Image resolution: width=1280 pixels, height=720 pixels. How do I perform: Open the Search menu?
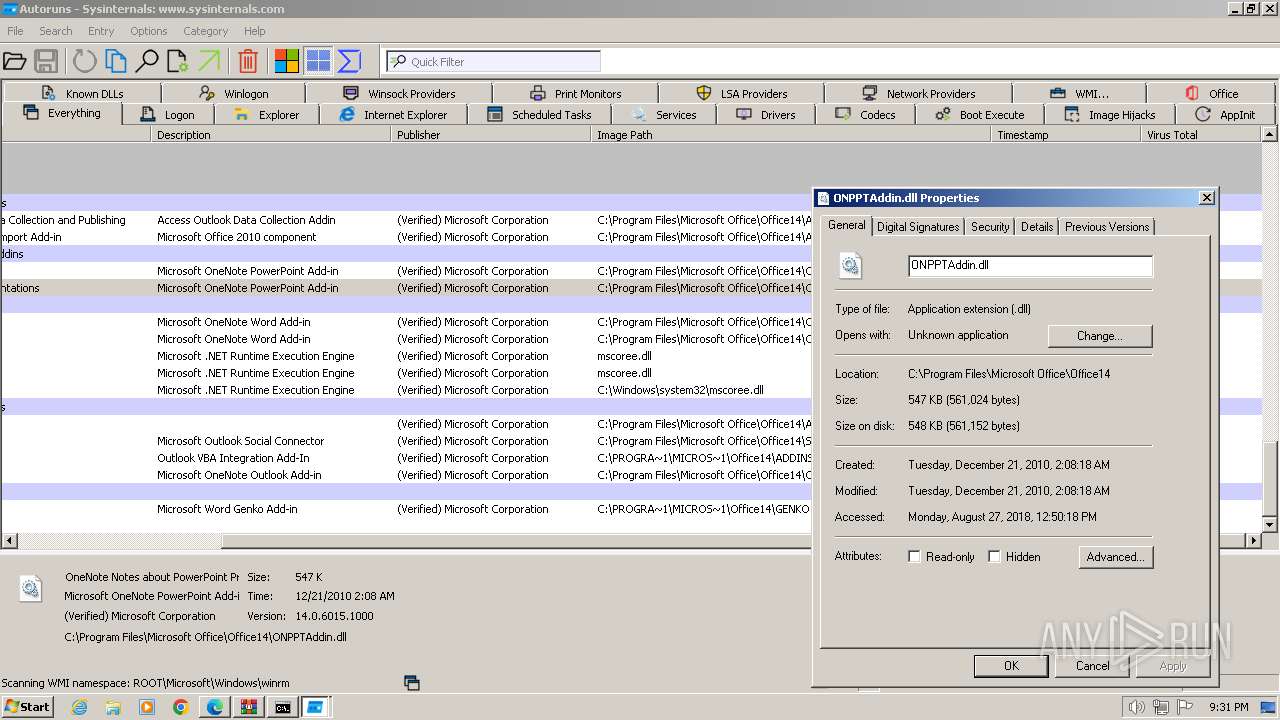pos(56,31)
